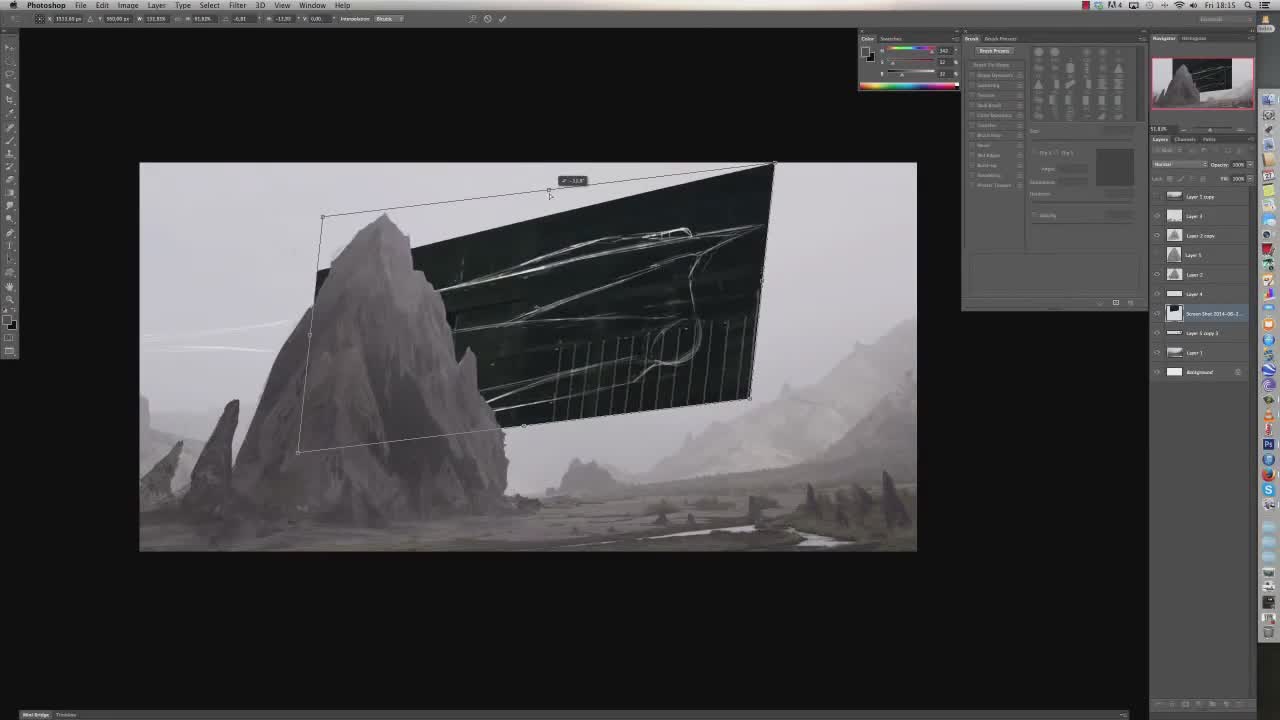Commit the transform with the checkmark icon
The width and height of the screenshot is (1280, 720).
click(x=502, y=19)
